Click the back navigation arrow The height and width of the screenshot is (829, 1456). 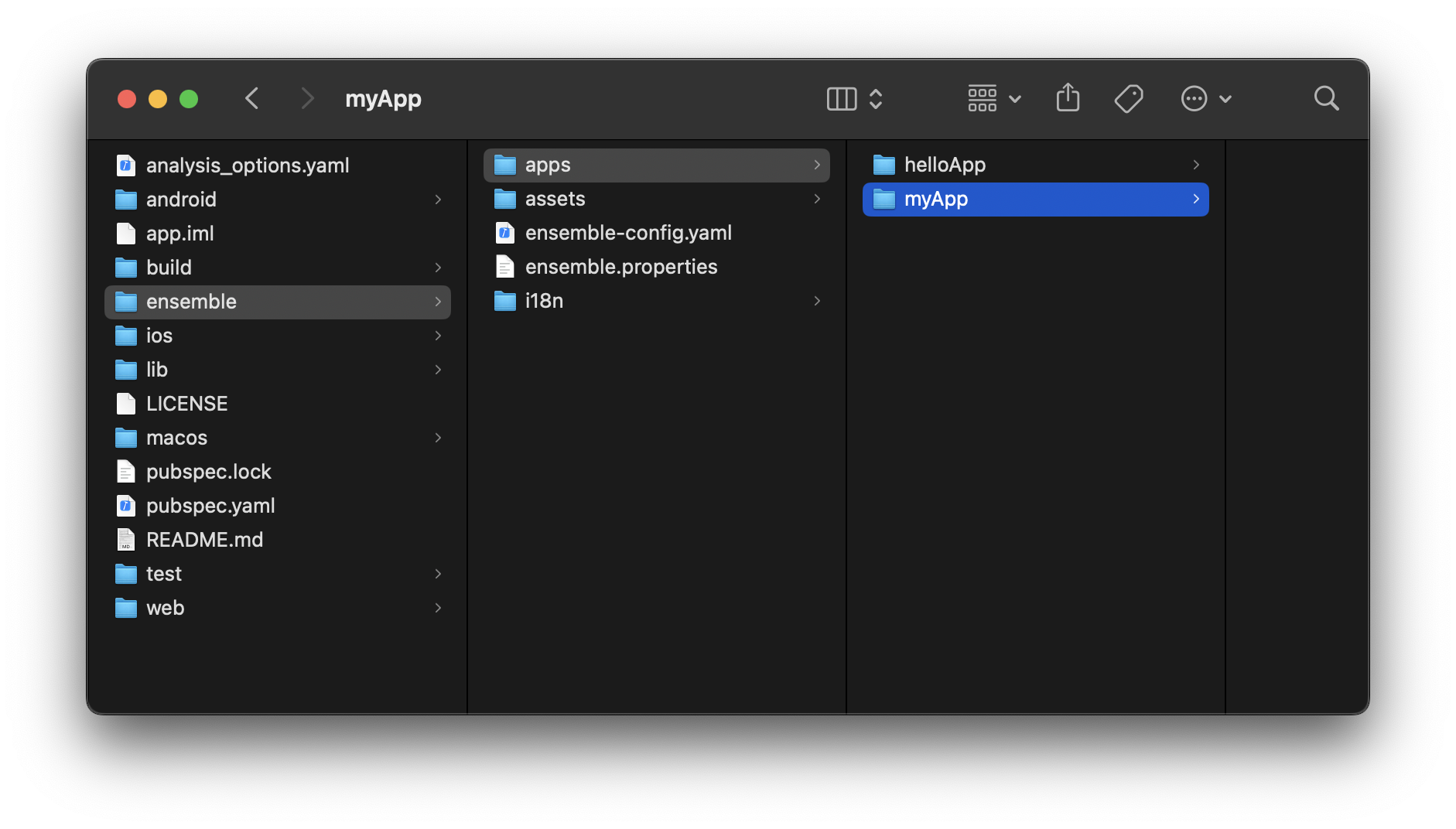(x=251, y=98)
